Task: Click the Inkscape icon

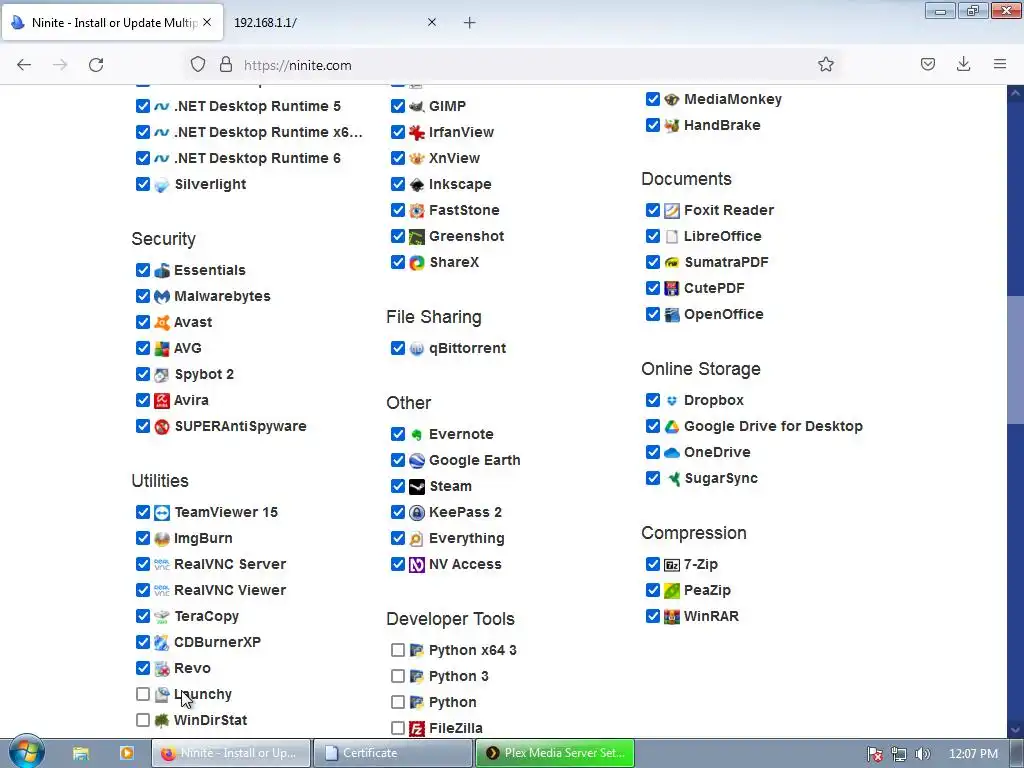Action: pos(417,185)
